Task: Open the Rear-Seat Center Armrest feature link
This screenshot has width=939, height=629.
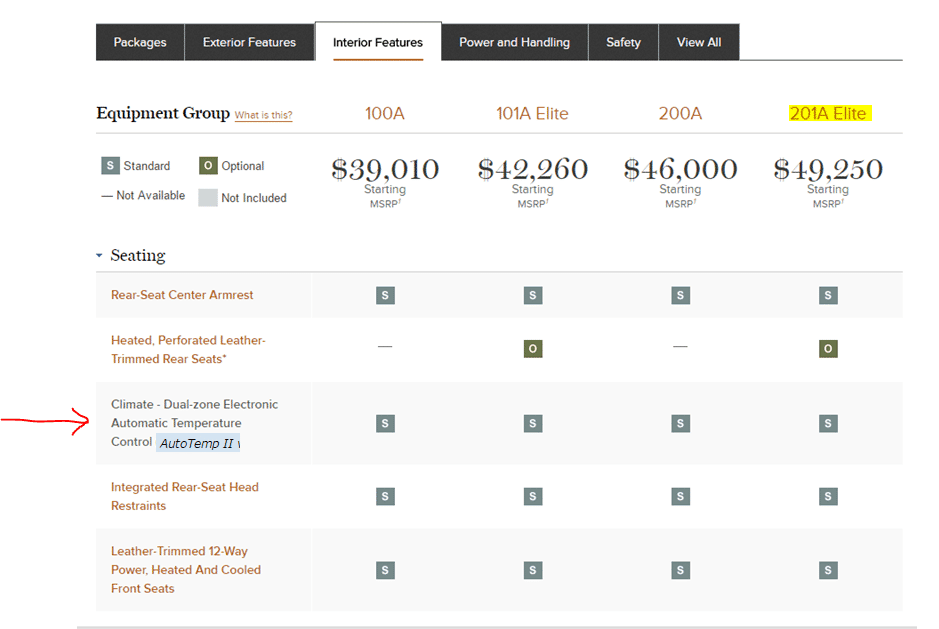Action: [x=182, y=295]
